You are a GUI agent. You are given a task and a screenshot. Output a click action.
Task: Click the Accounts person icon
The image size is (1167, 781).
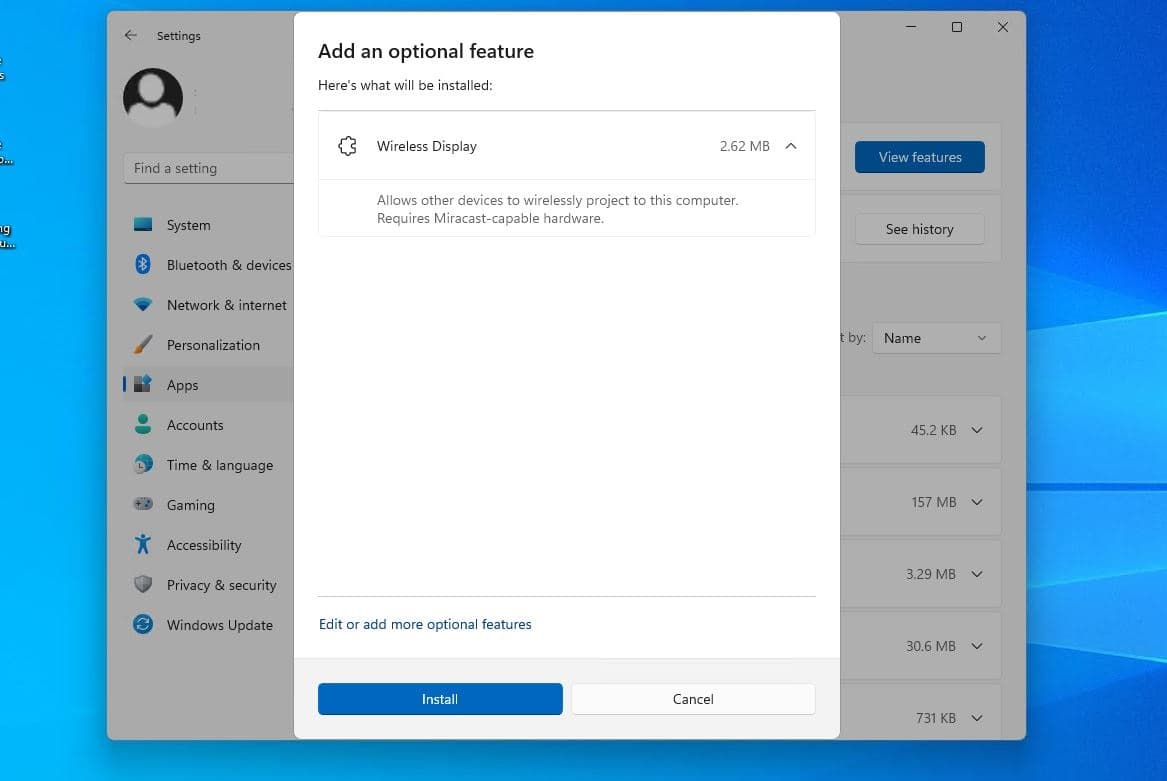[x=143, y=425]
